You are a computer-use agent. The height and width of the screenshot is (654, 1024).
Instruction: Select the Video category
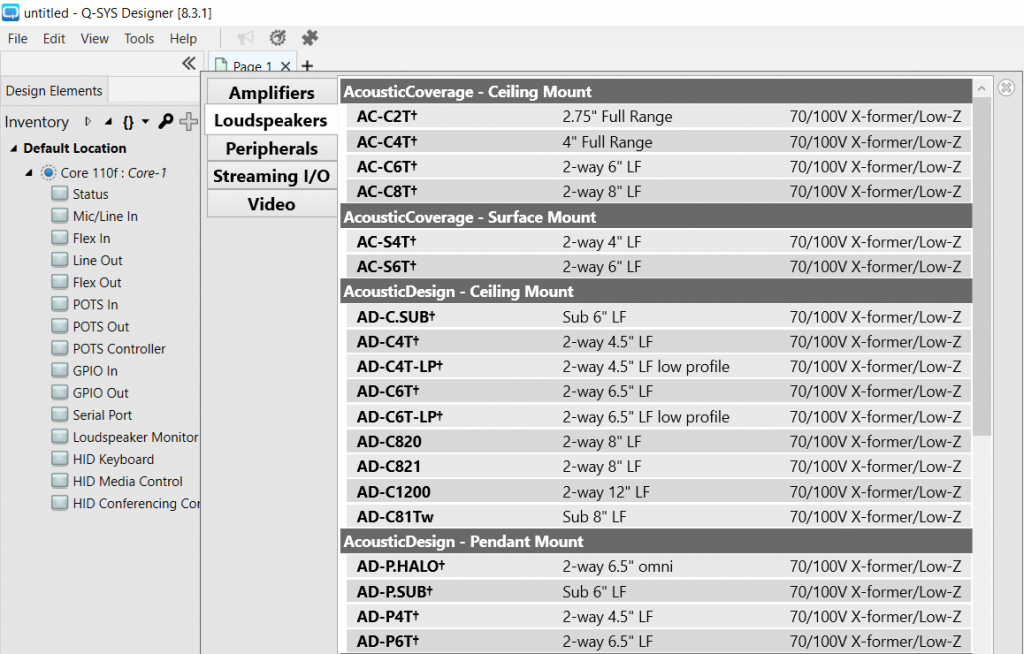(x=272, y=204)
